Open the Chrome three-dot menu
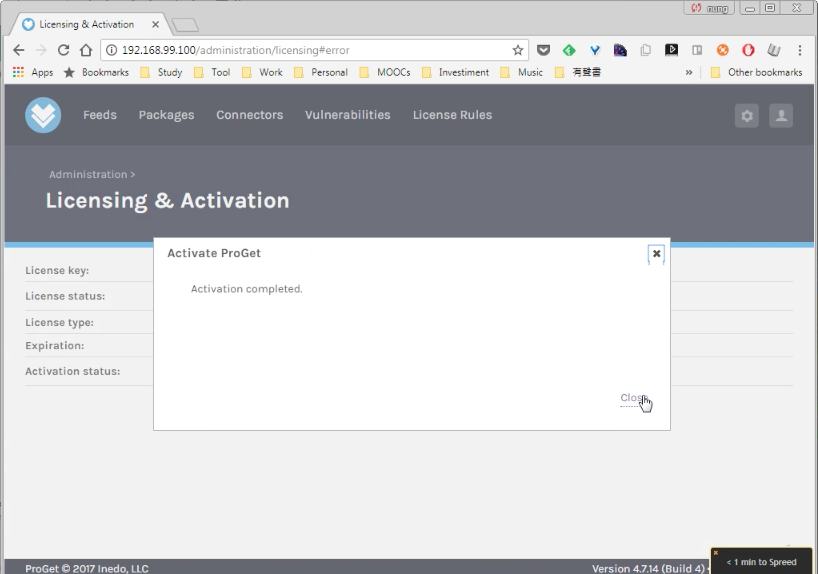 [x=800, y=50]
